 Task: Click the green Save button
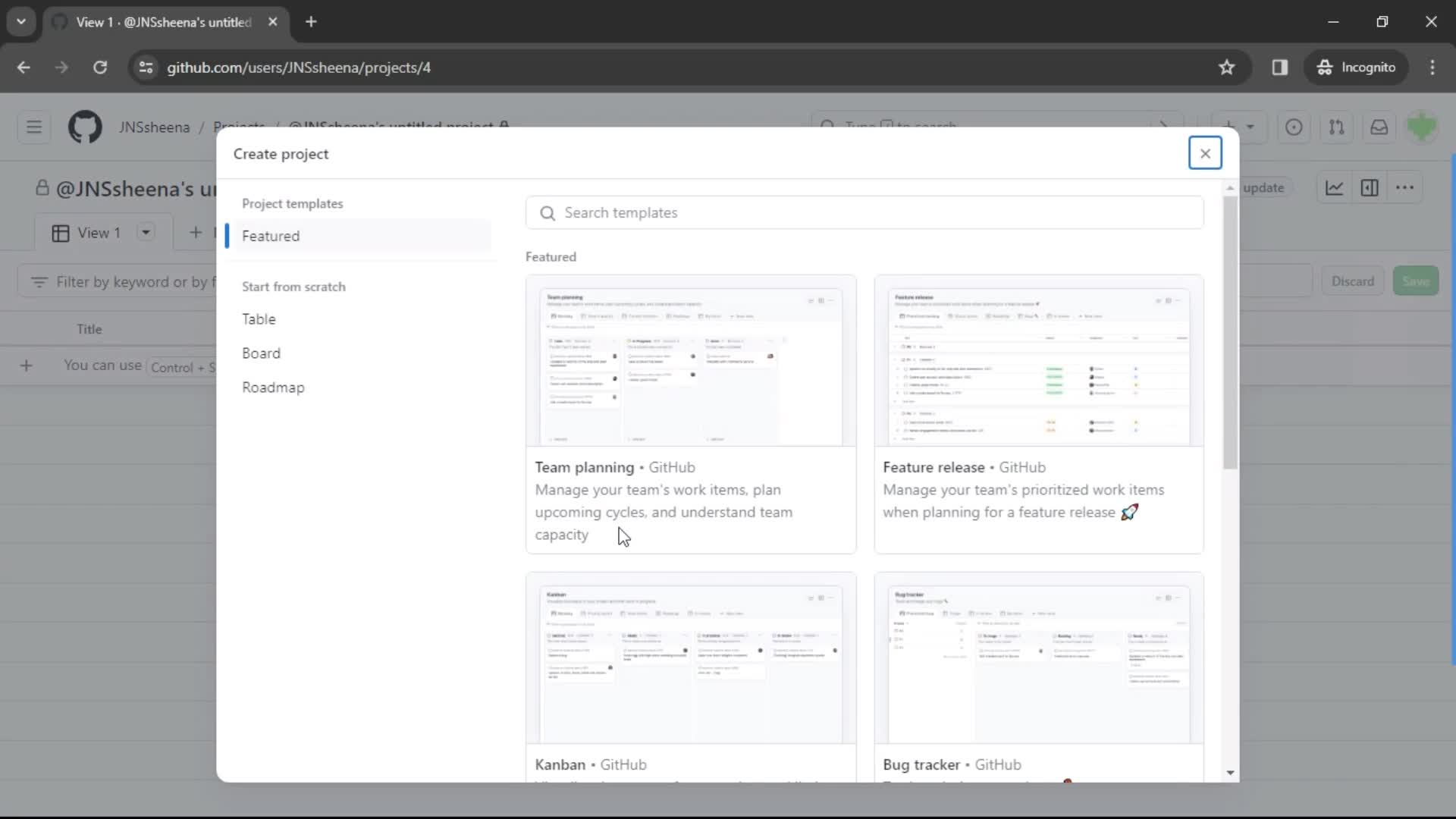[x=1415, y=281]
